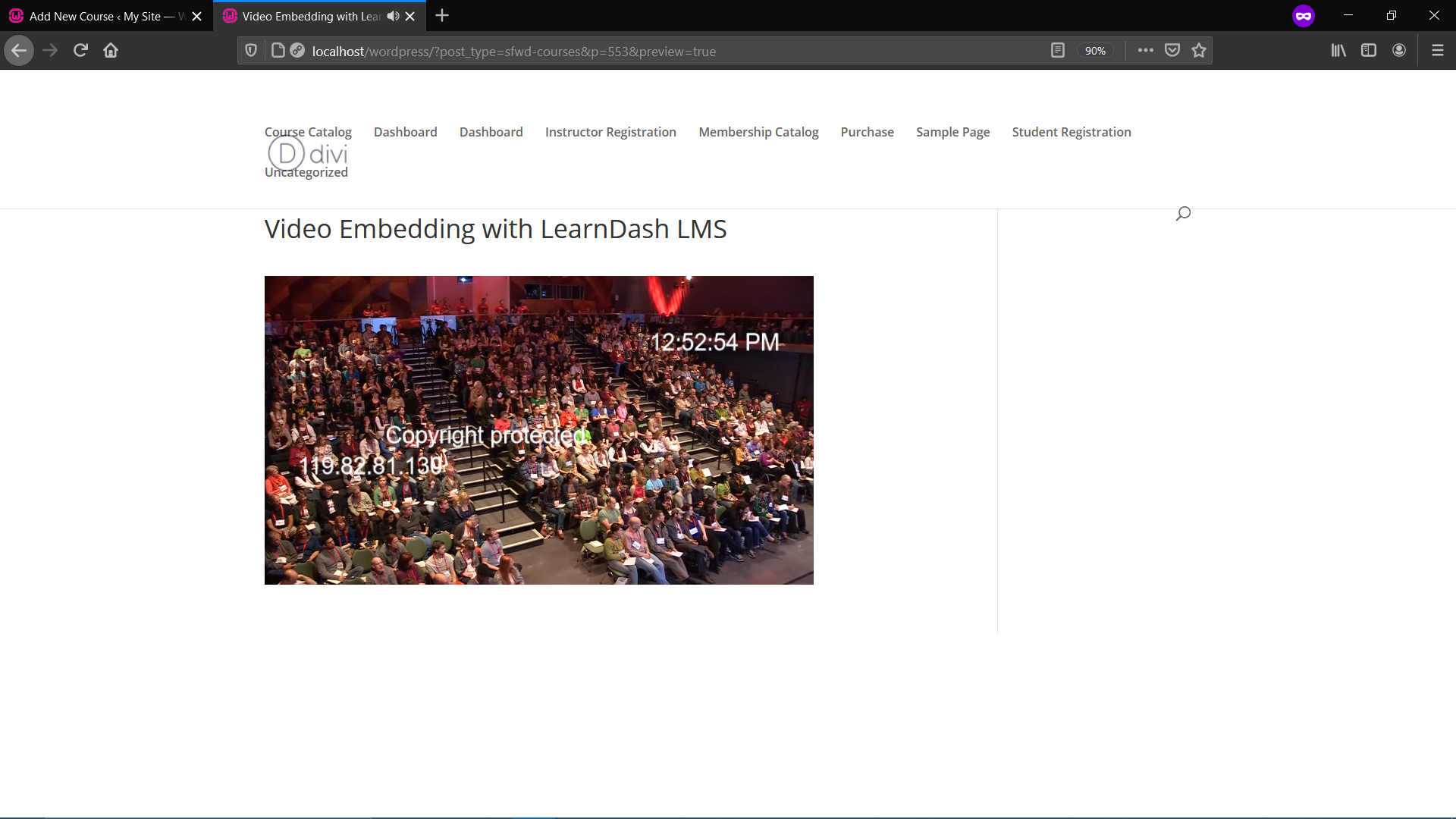Go back to the previous page

(19, 51)
